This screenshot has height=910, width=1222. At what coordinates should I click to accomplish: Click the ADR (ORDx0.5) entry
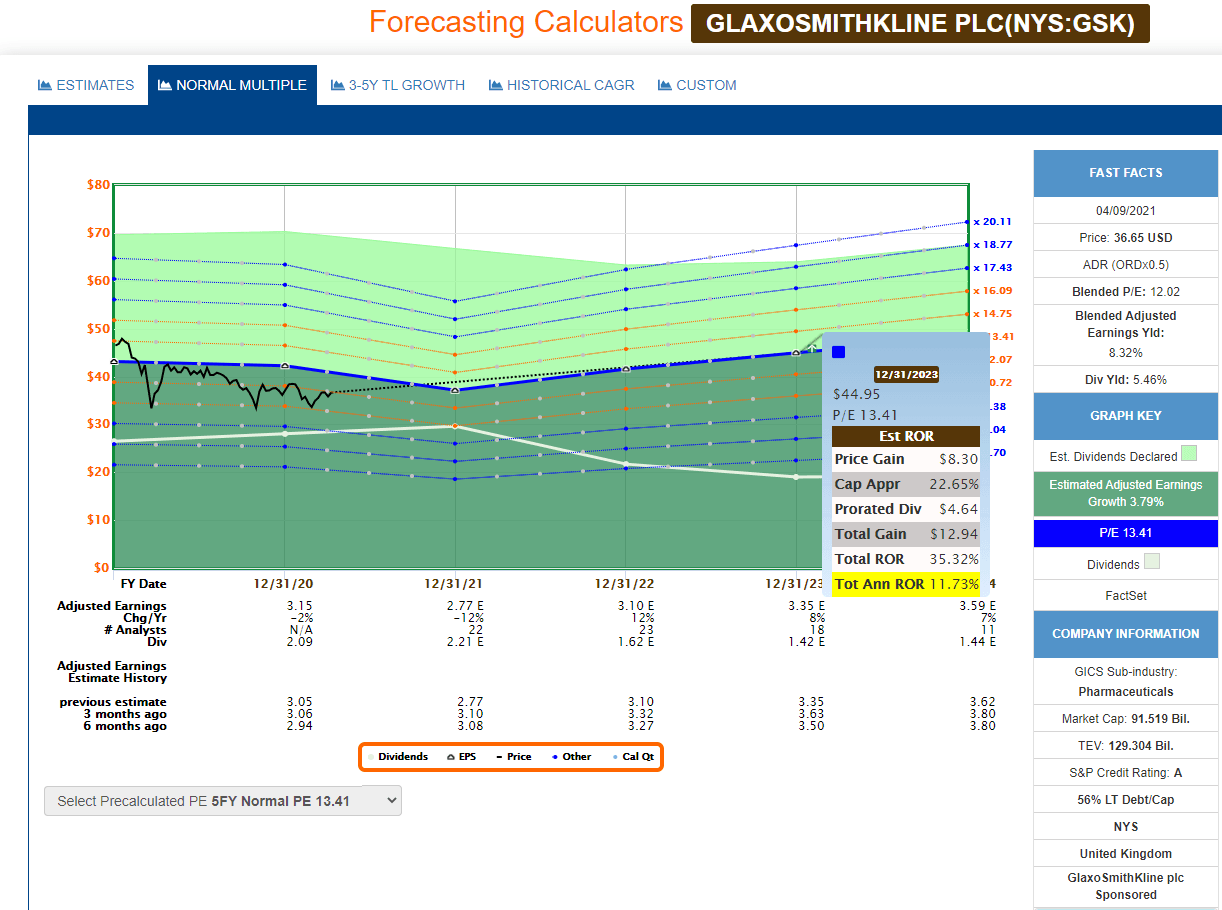click(x=1125, y=265)
